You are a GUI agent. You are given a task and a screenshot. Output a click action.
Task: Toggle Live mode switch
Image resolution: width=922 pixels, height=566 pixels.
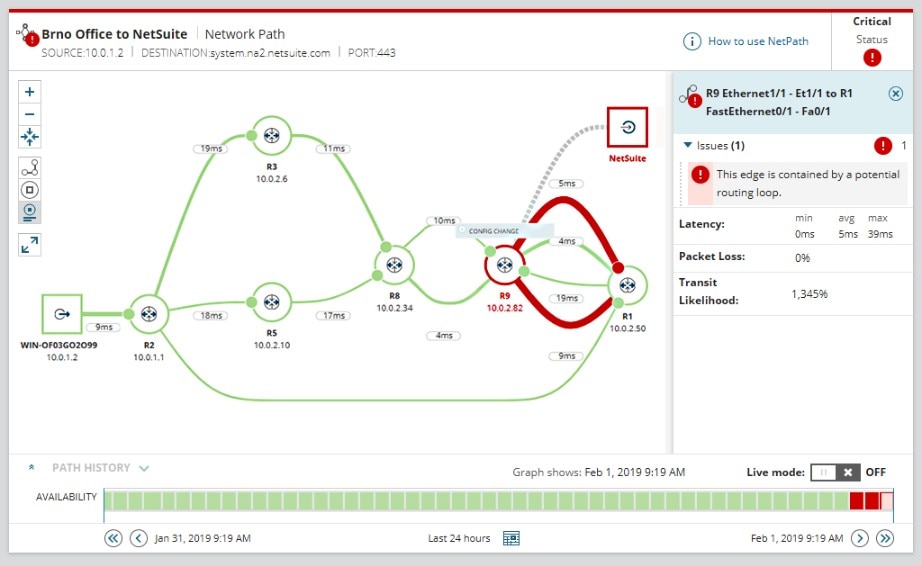click(x=836, y=473)
